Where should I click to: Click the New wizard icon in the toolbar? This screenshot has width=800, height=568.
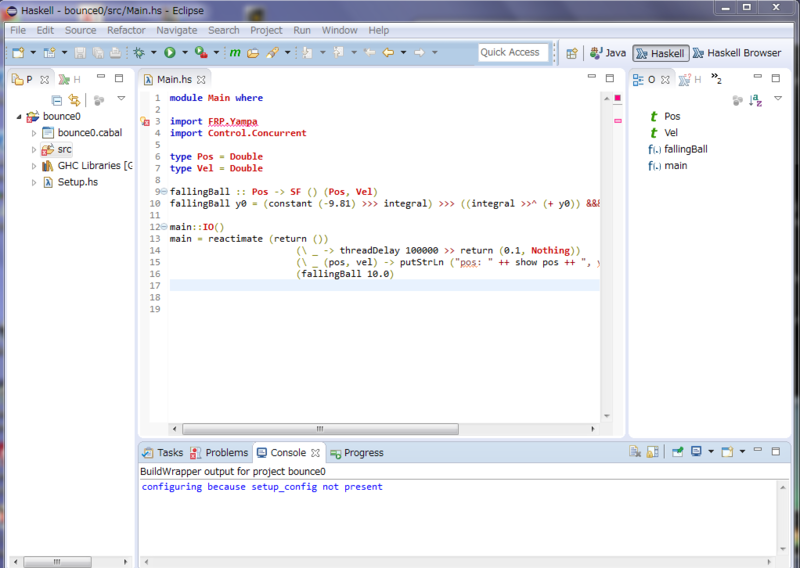pyautogui.click(x=18, y=53)
